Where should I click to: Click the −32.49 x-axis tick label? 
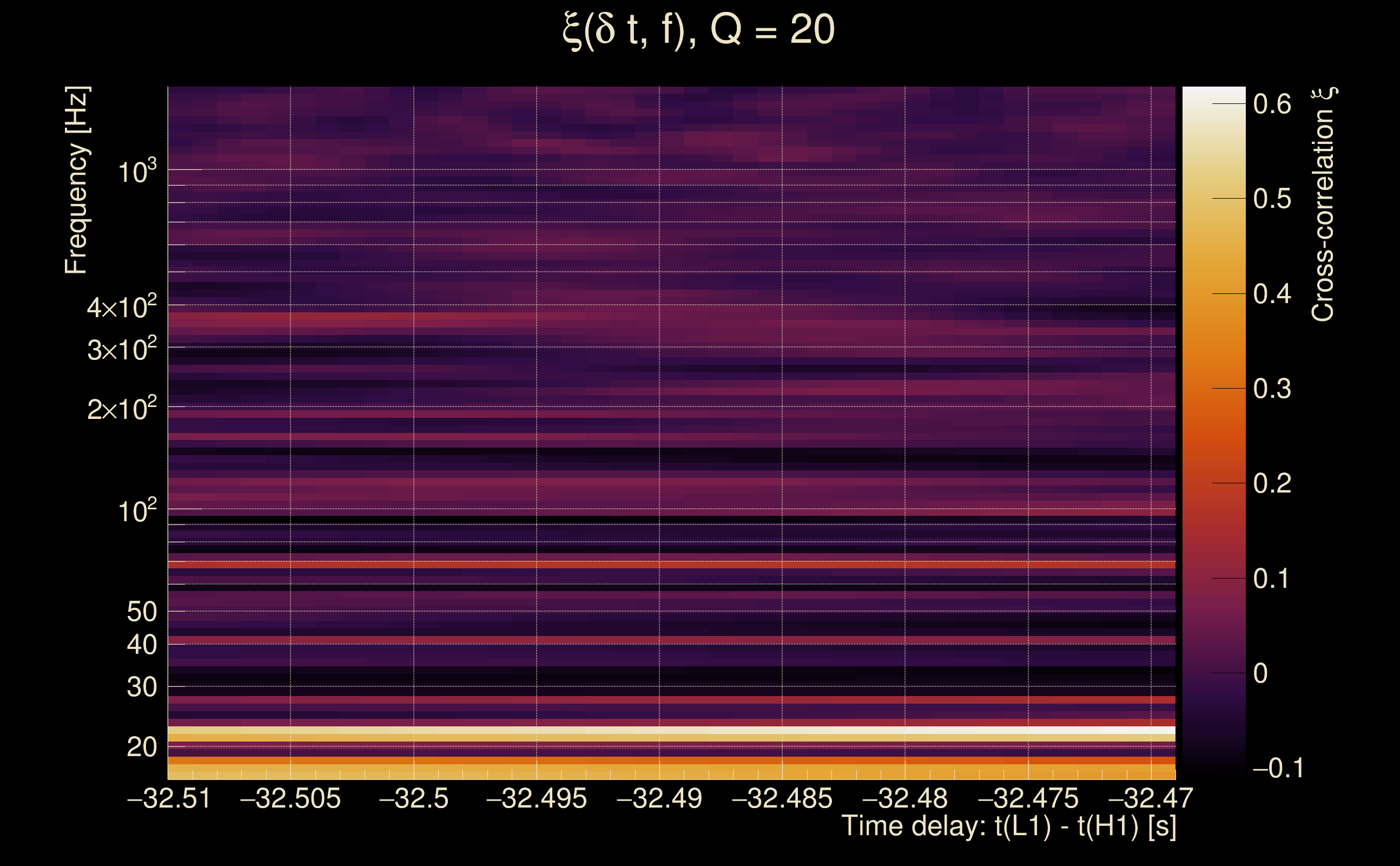pyautogui.click(x=659, y=798)
